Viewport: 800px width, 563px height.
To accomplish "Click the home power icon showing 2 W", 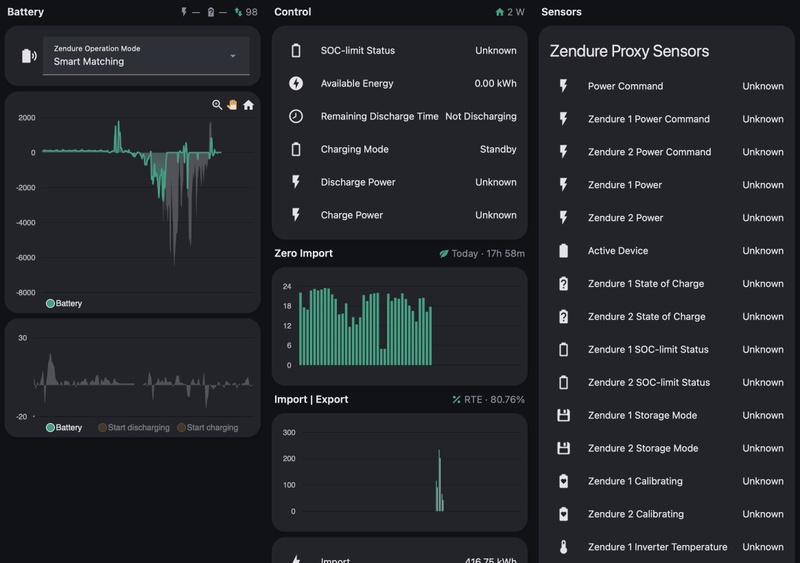I will (x=499, y=12).
